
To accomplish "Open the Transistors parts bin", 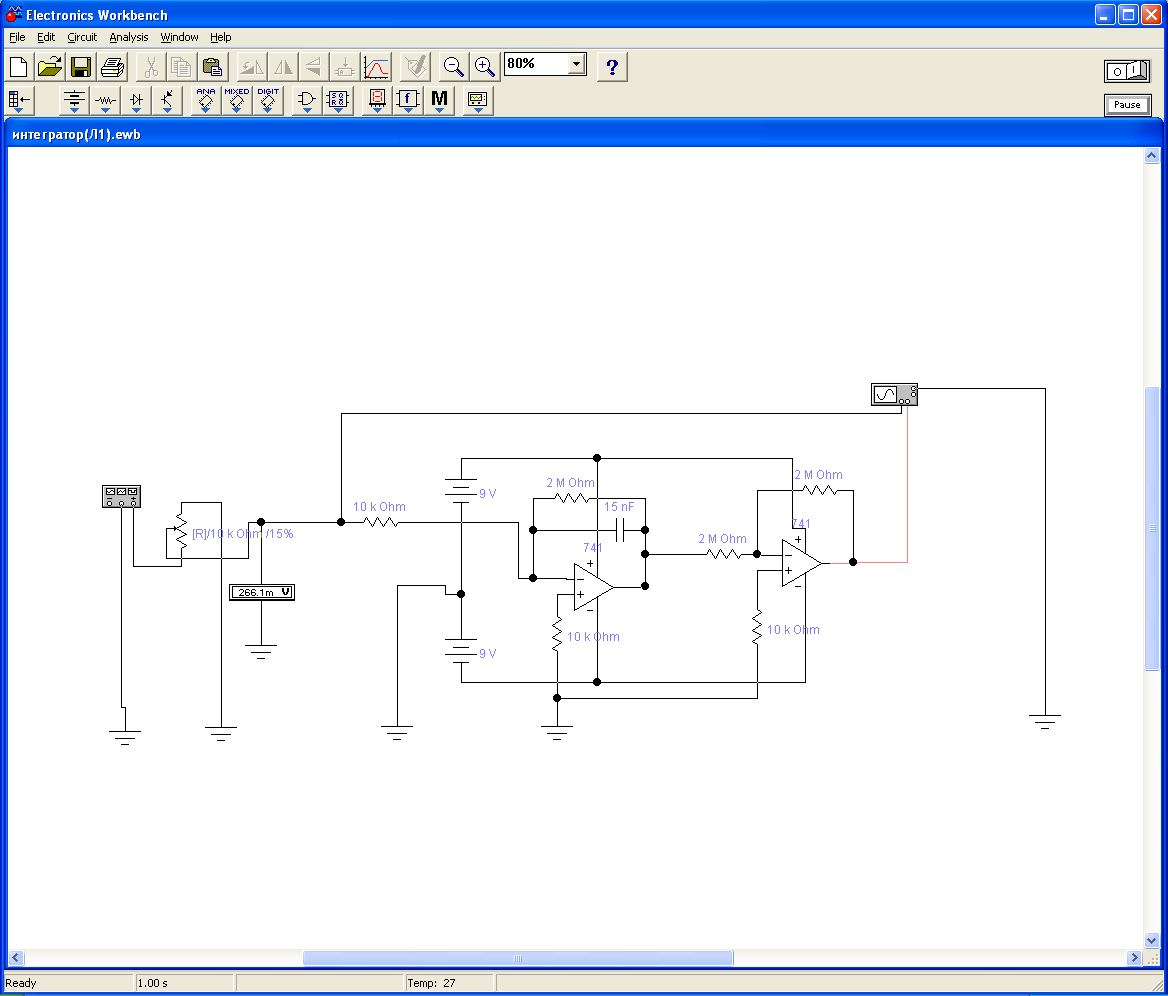I will [167, 100].
